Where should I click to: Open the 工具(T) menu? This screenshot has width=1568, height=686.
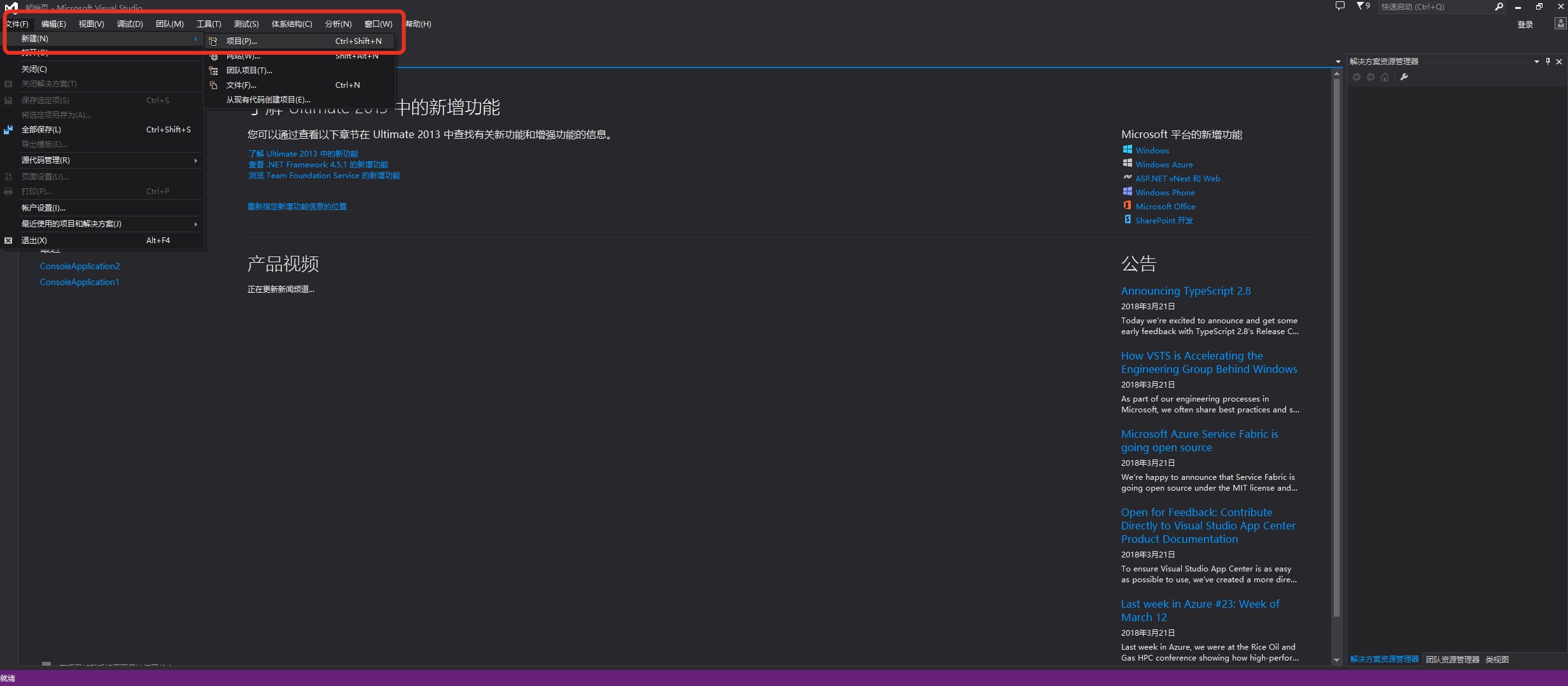coord(209,24)
